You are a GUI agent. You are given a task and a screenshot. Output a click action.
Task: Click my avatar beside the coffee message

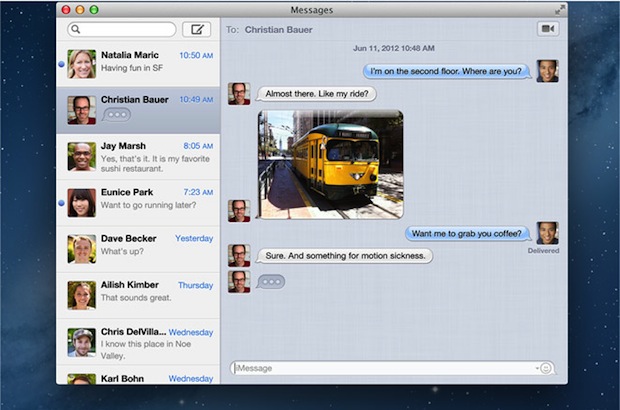click(547, 233)
